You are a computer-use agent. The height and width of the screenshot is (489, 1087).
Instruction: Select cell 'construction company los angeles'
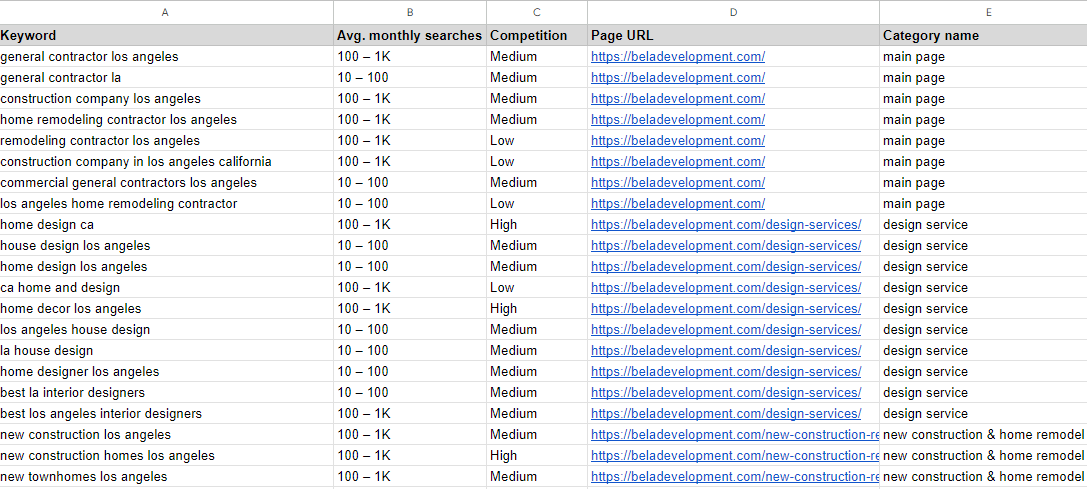(x=166, y=98)
